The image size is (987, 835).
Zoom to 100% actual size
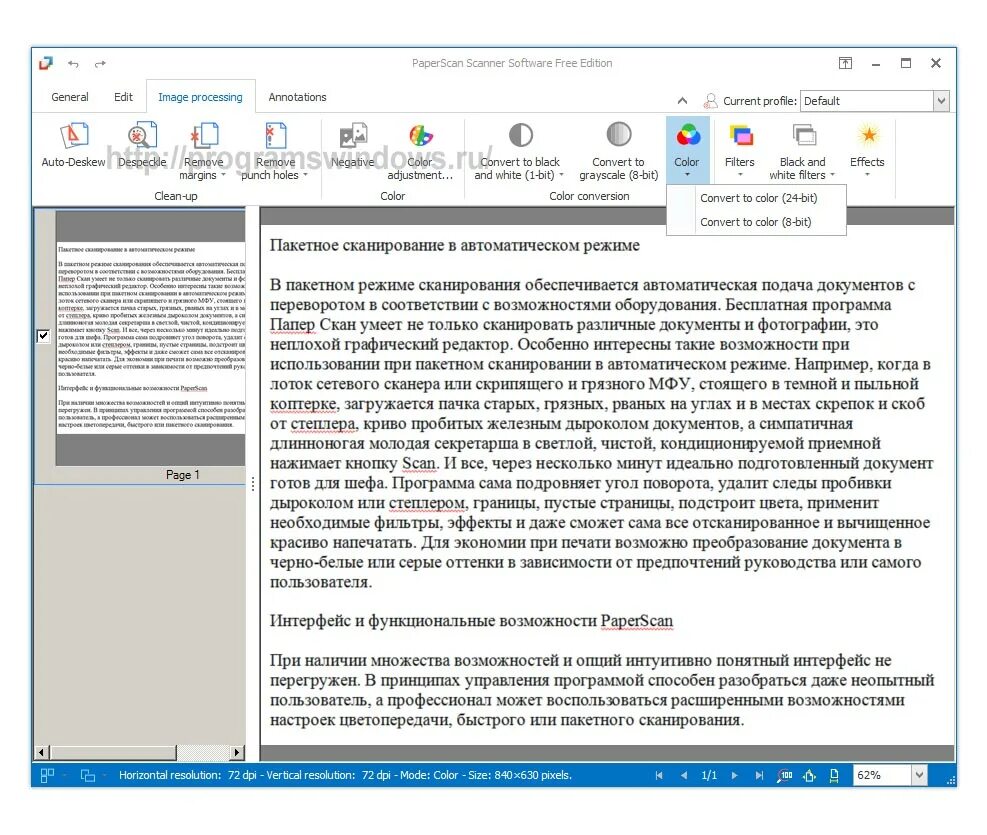pos(785,775)
